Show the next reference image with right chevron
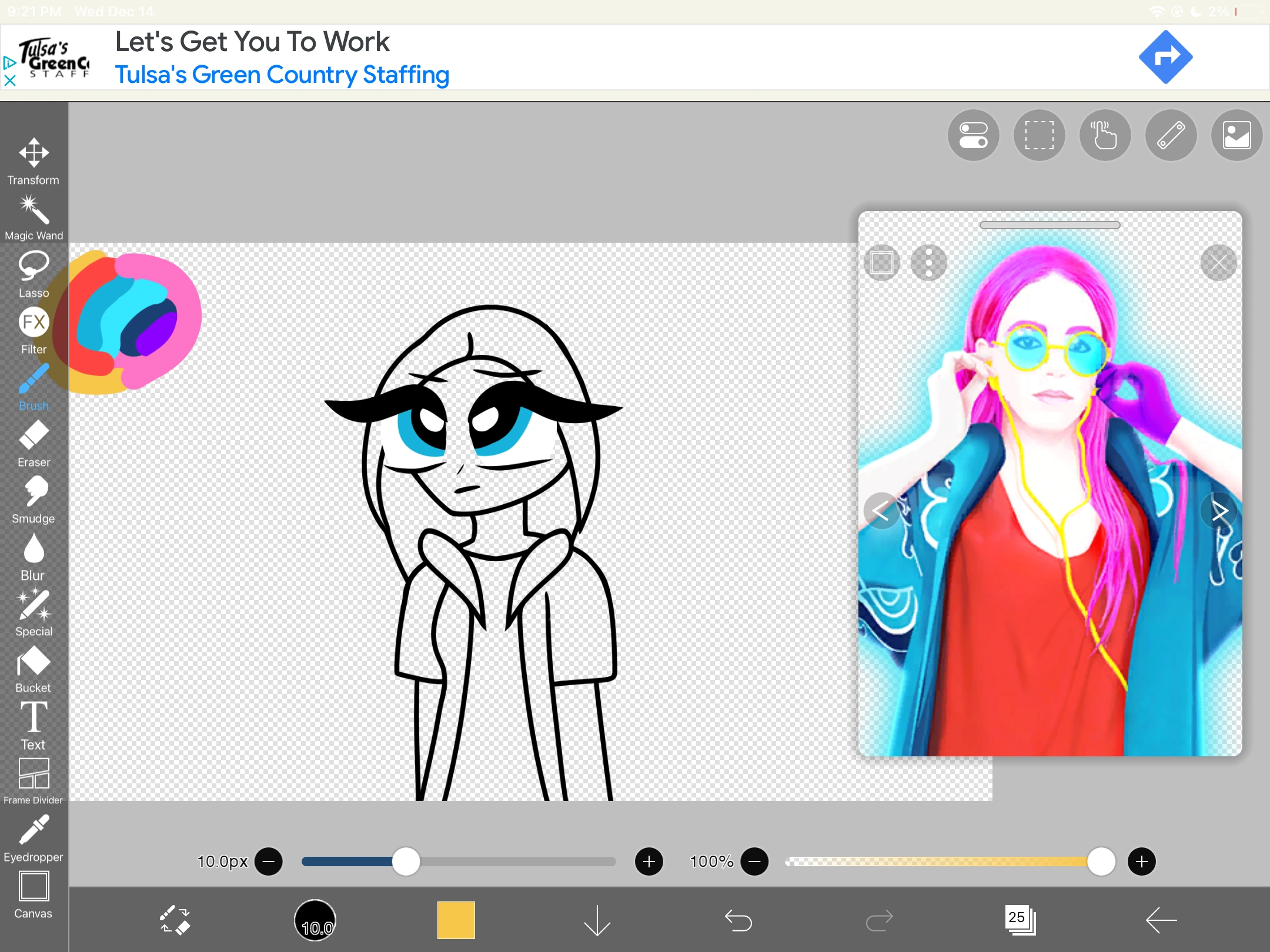1270x952 pixels. pyautogui.click(x=1221, y=511)
